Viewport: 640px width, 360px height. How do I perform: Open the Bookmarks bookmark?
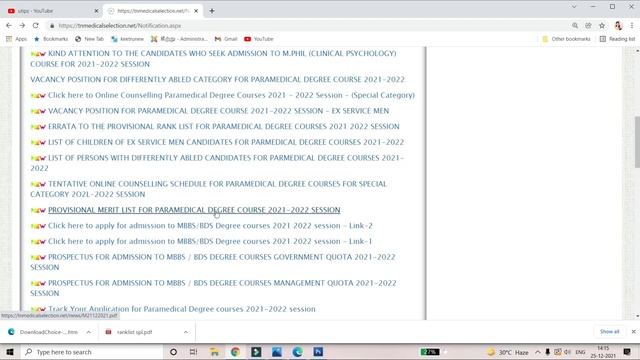51,39
